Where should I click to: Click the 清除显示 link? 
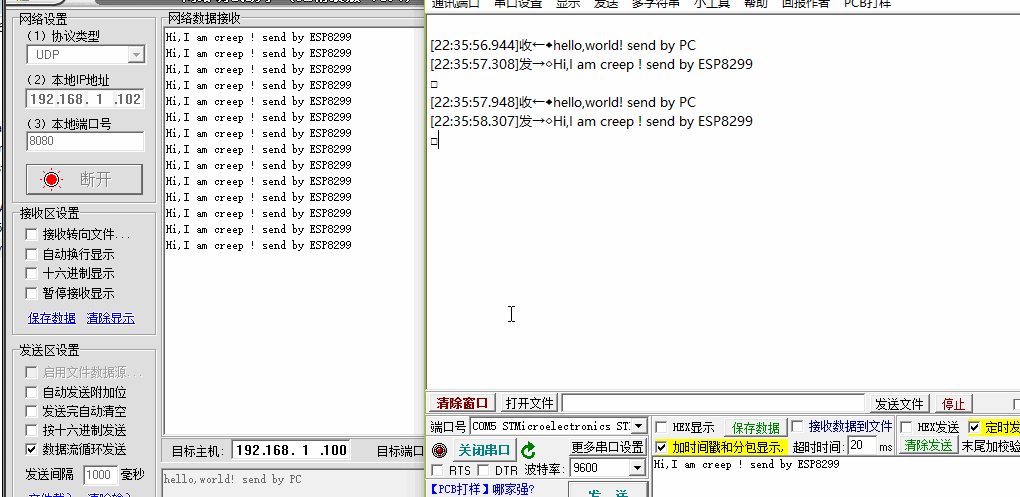[x=111, y=318]
